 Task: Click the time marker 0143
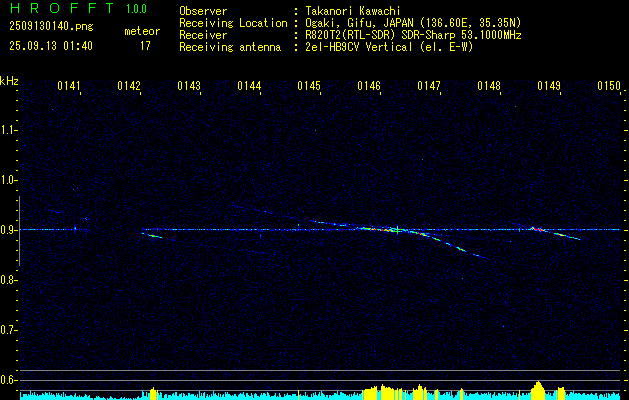point(189,86)
